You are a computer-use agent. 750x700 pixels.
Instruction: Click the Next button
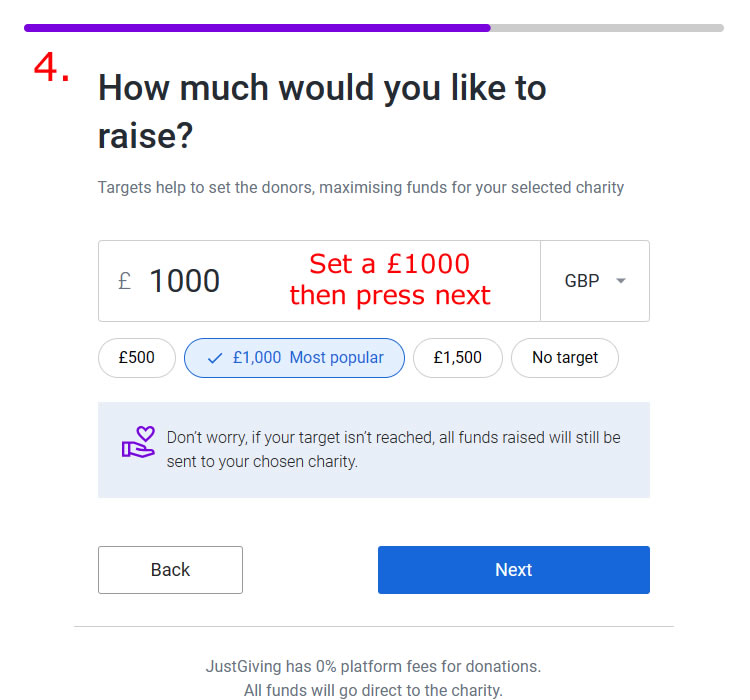click(x=514, y=570)
